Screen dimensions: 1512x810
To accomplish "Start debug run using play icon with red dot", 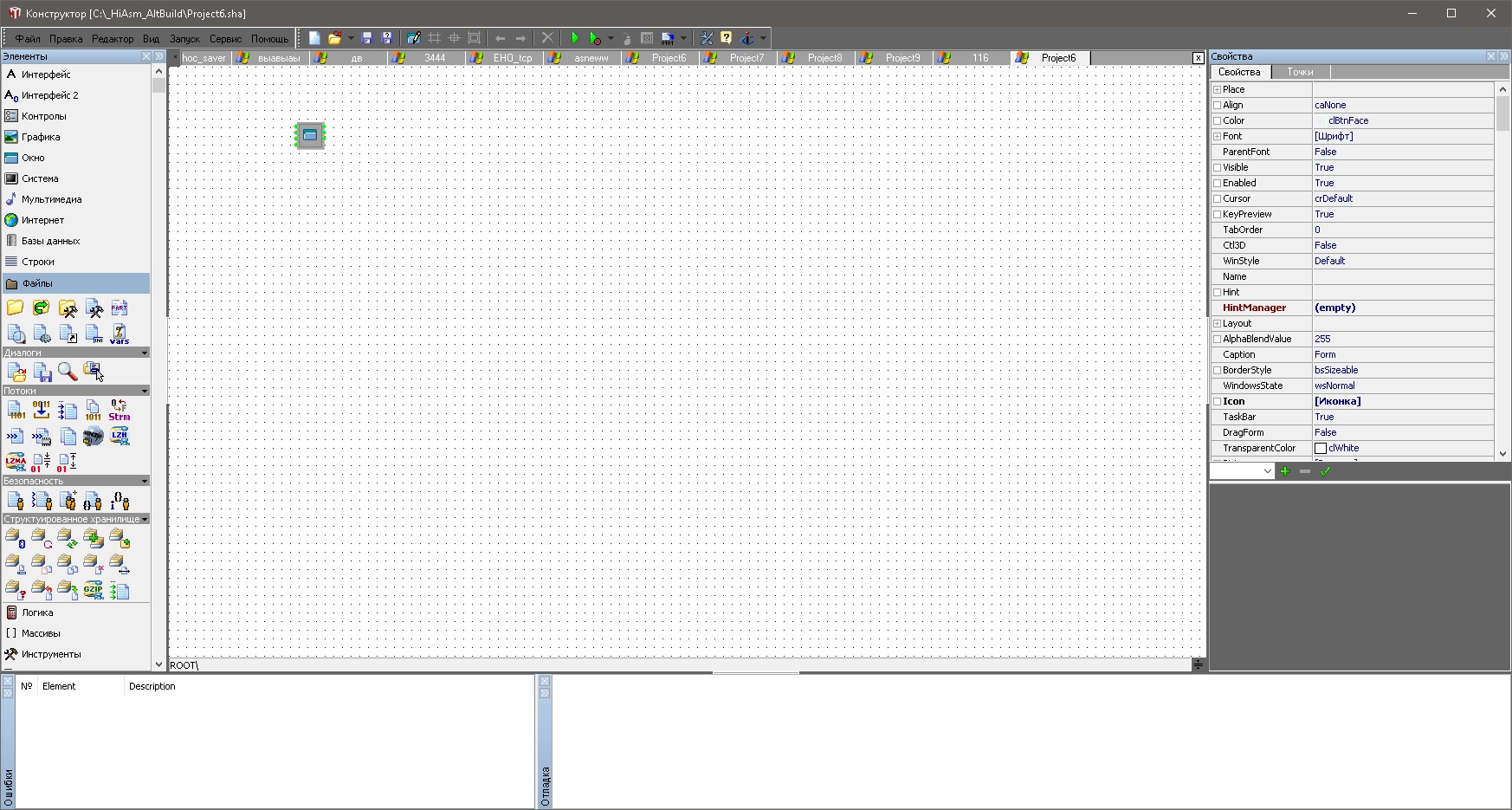I will click(594, 38).
